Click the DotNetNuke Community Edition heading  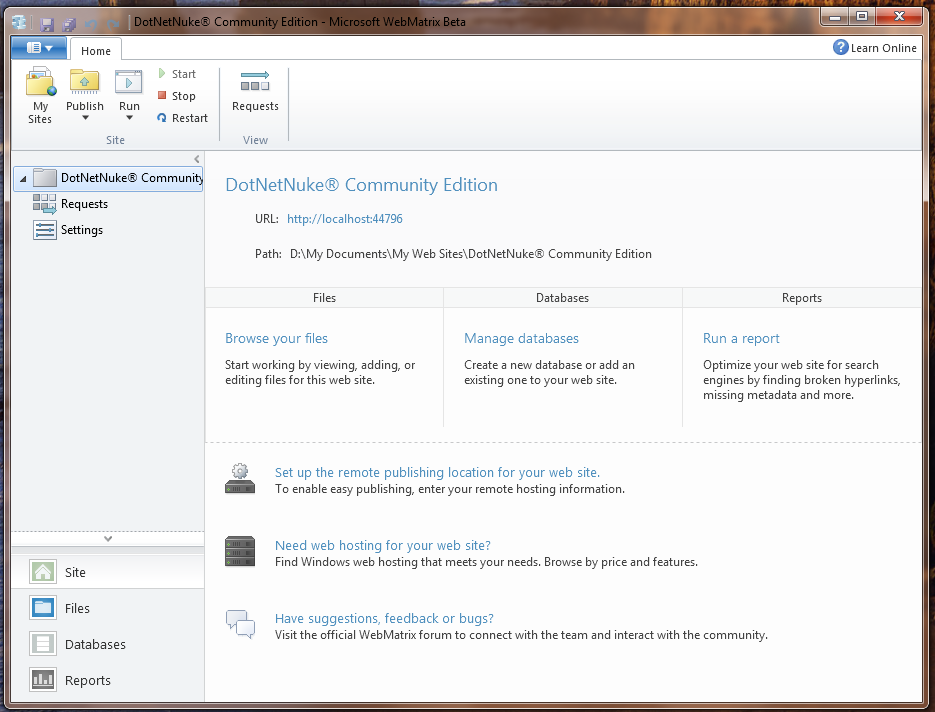tap(361, 185)
